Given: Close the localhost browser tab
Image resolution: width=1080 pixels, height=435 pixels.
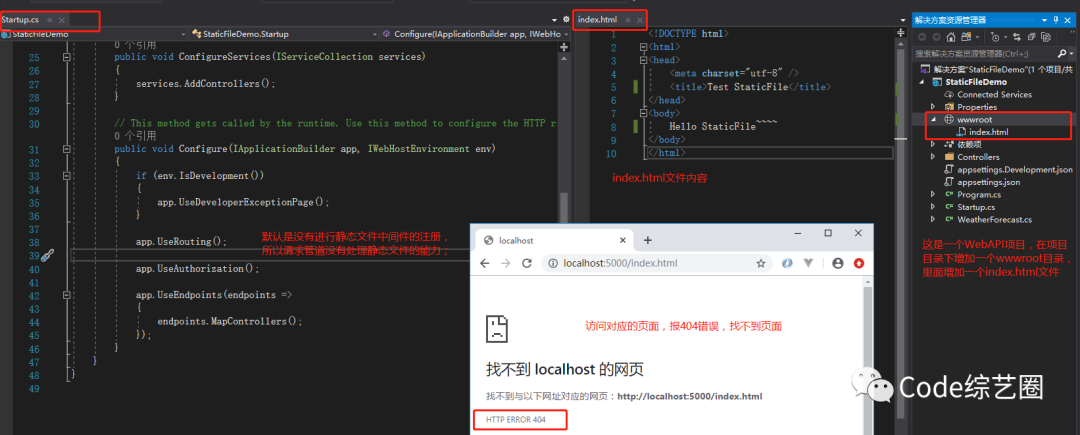Looking at the screenshot, I should tap(623, 240).
